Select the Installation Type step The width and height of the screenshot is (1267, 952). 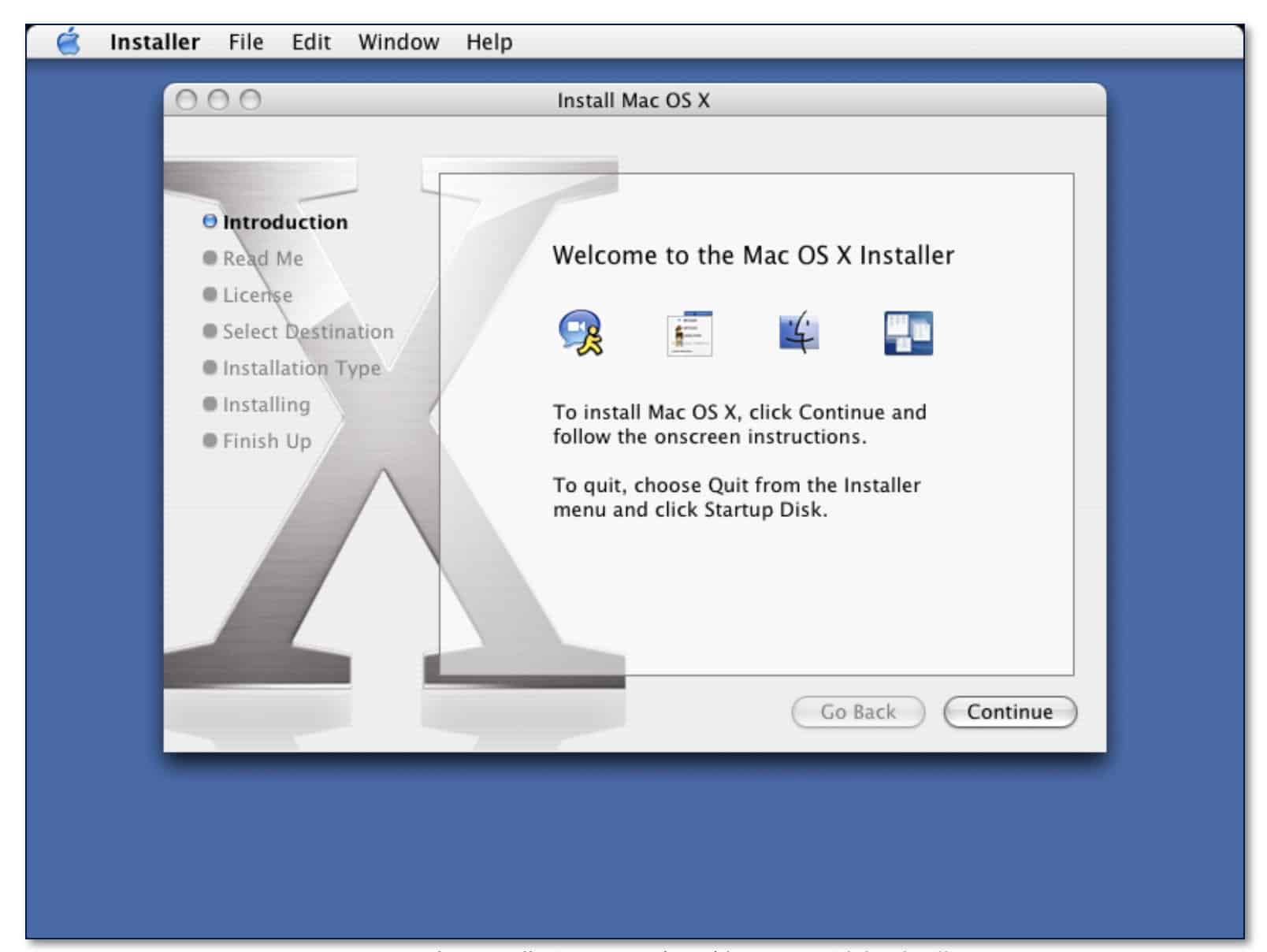point(292,368)
